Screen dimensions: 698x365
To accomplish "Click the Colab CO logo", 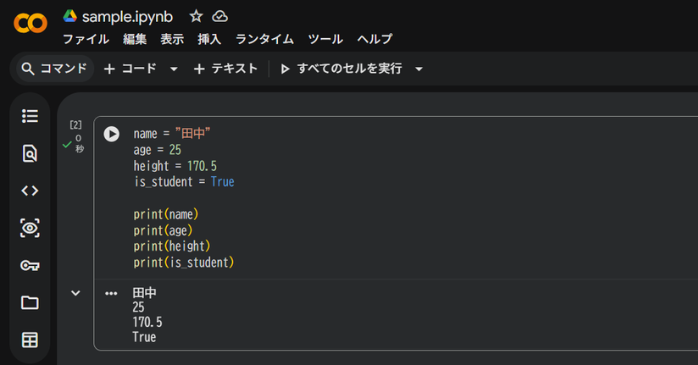I will (x=30, y=23).
